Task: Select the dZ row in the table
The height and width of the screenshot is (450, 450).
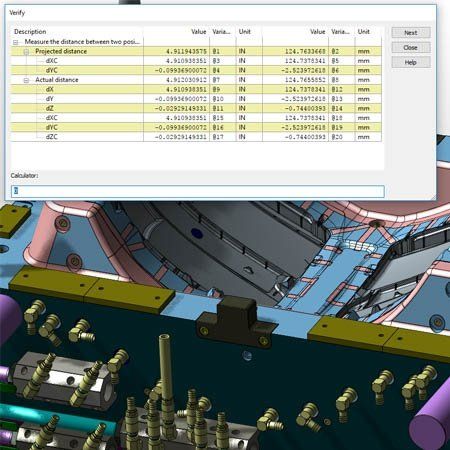Action: click(196, 108)
